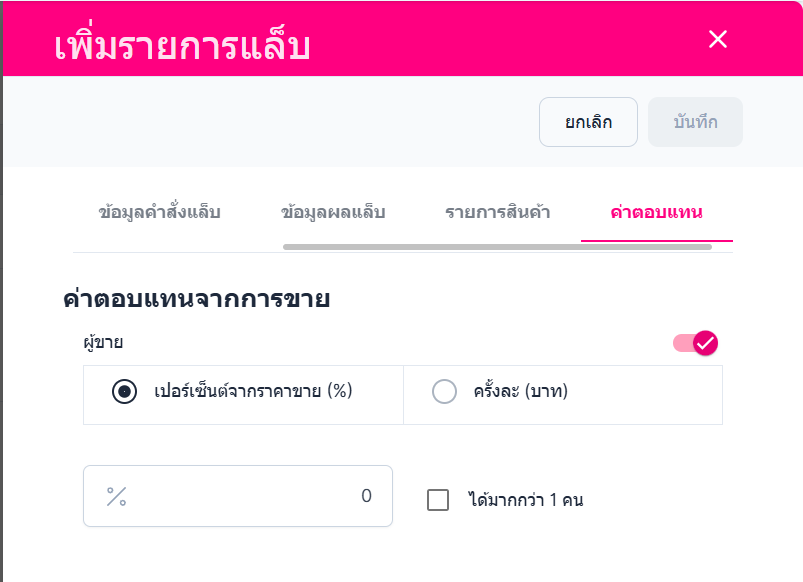The image size is (803, 582).
Task: Toggle the ผู้ขาย switch off
Action: pos(696,343)
